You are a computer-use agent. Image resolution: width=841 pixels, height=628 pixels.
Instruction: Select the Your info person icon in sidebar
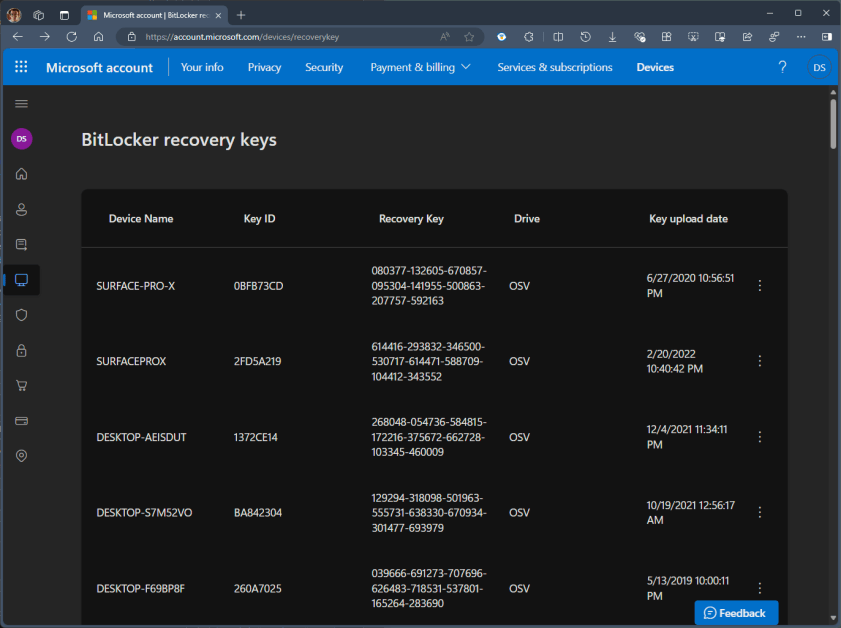pos(21,209)
